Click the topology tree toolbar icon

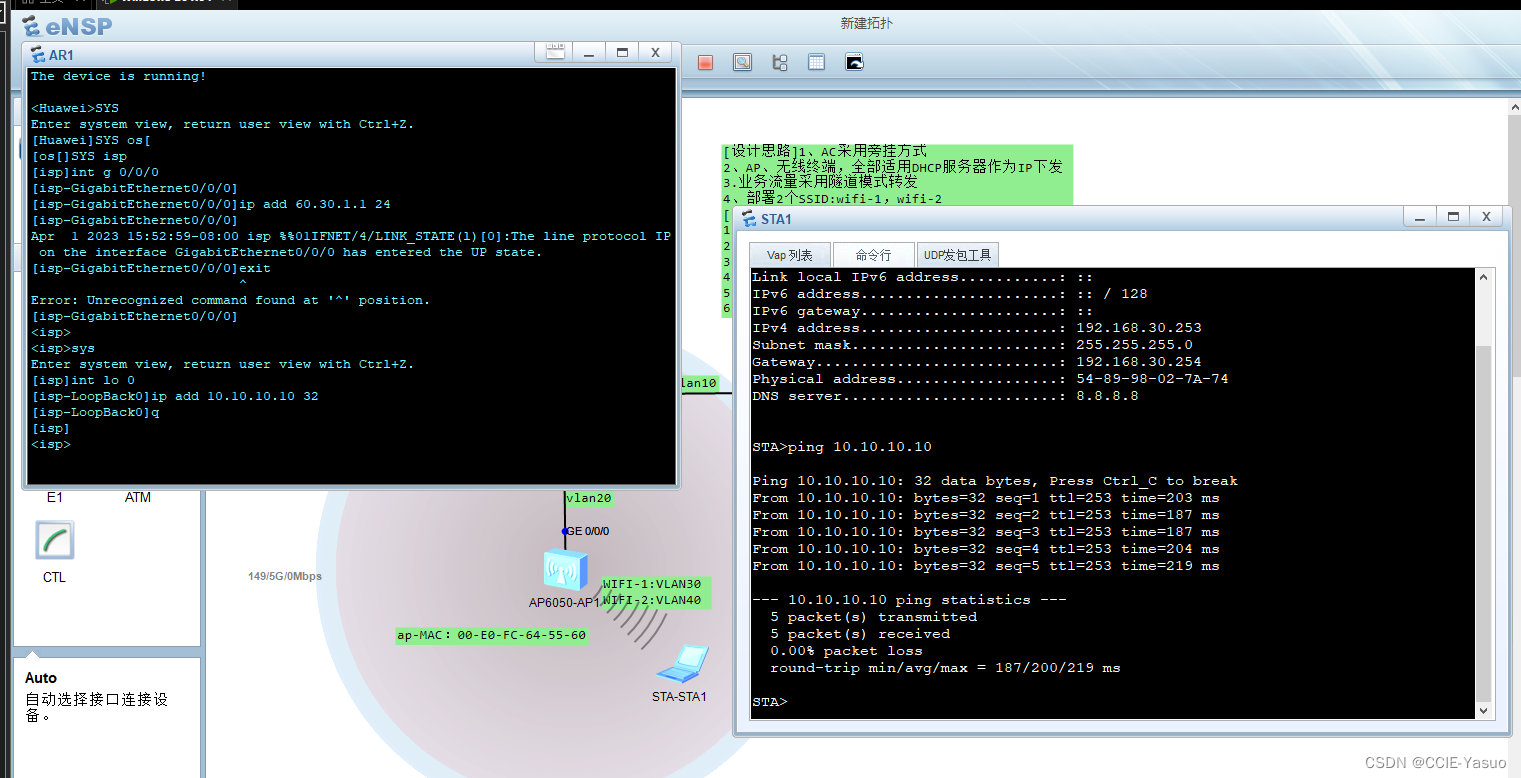click(780, 62)
